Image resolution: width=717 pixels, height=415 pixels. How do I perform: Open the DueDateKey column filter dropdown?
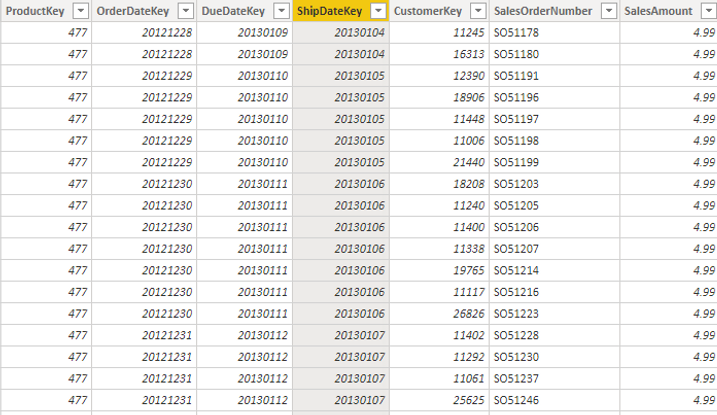pyautogui.click(x=282, y=11)
